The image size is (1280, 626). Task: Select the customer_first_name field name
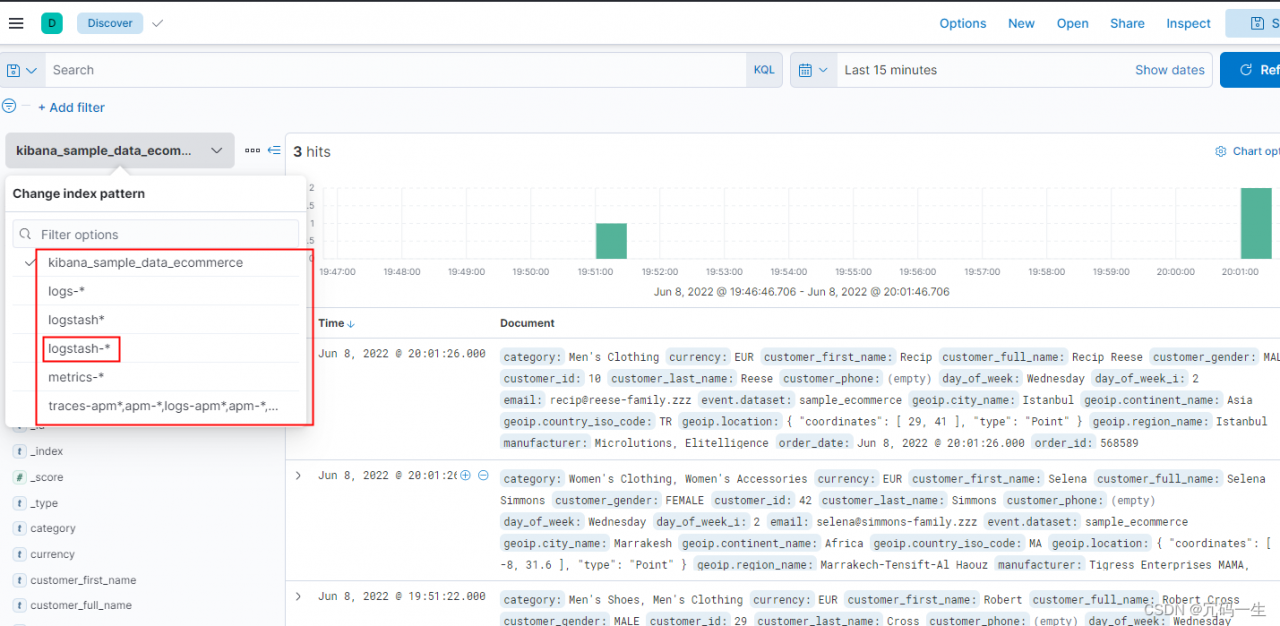tap(83, 580)
